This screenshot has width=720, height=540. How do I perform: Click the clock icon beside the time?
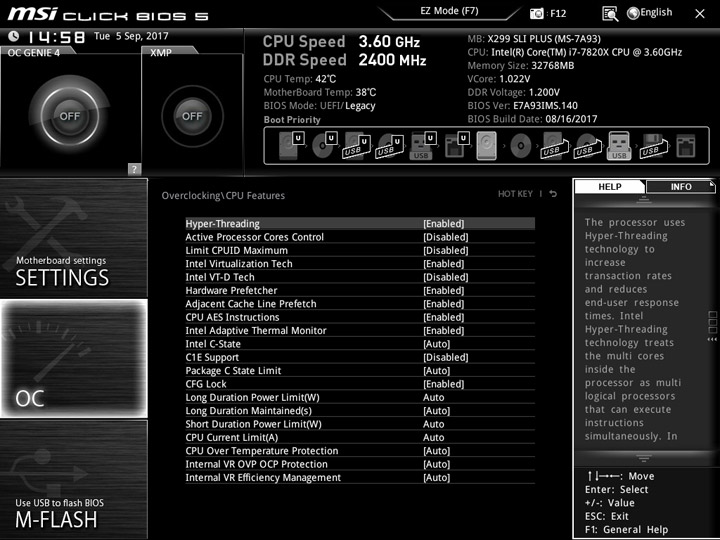point(13,36)
